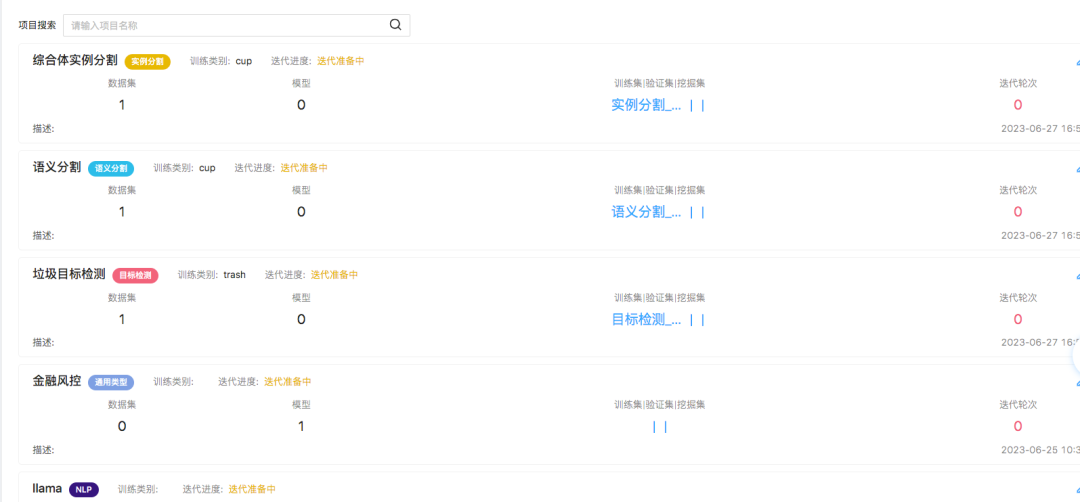This screenshot has height=502, width=1080.
Task: Open the 垃圾目标检测 project
Action: click(69, 274)
